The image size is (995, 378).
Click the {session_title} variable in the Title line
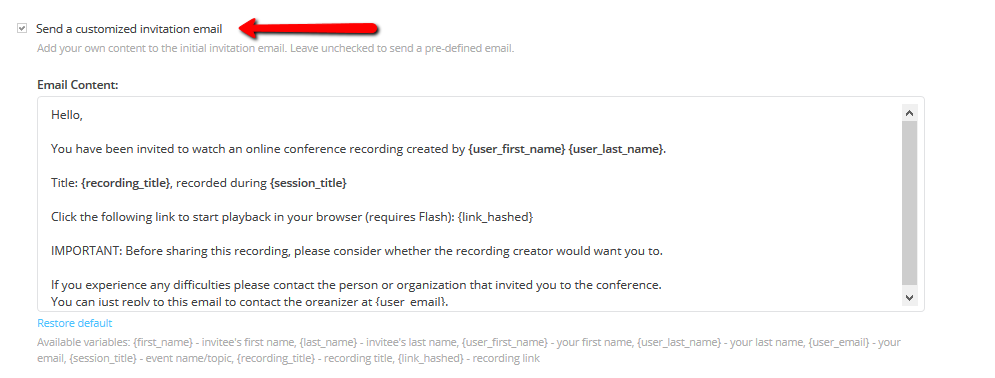308,183
